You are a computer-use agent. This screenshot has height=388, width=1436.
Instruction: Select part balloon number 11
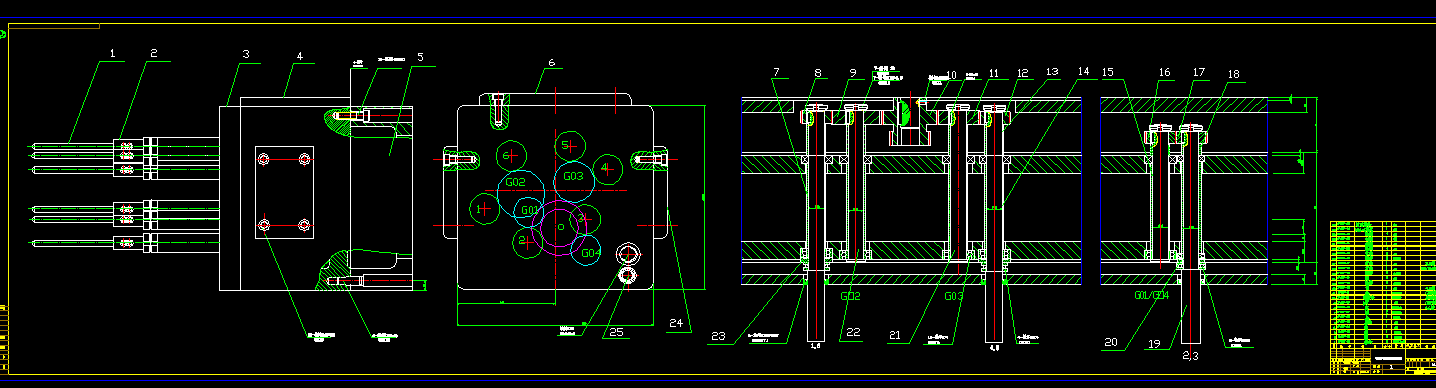[x=994, y=73]
